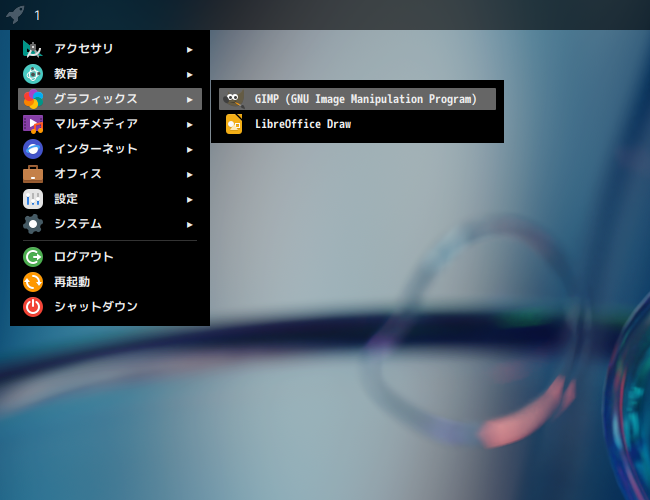
Task: Choose ログアウト from the menu
Action: click(x=110, y=257)
